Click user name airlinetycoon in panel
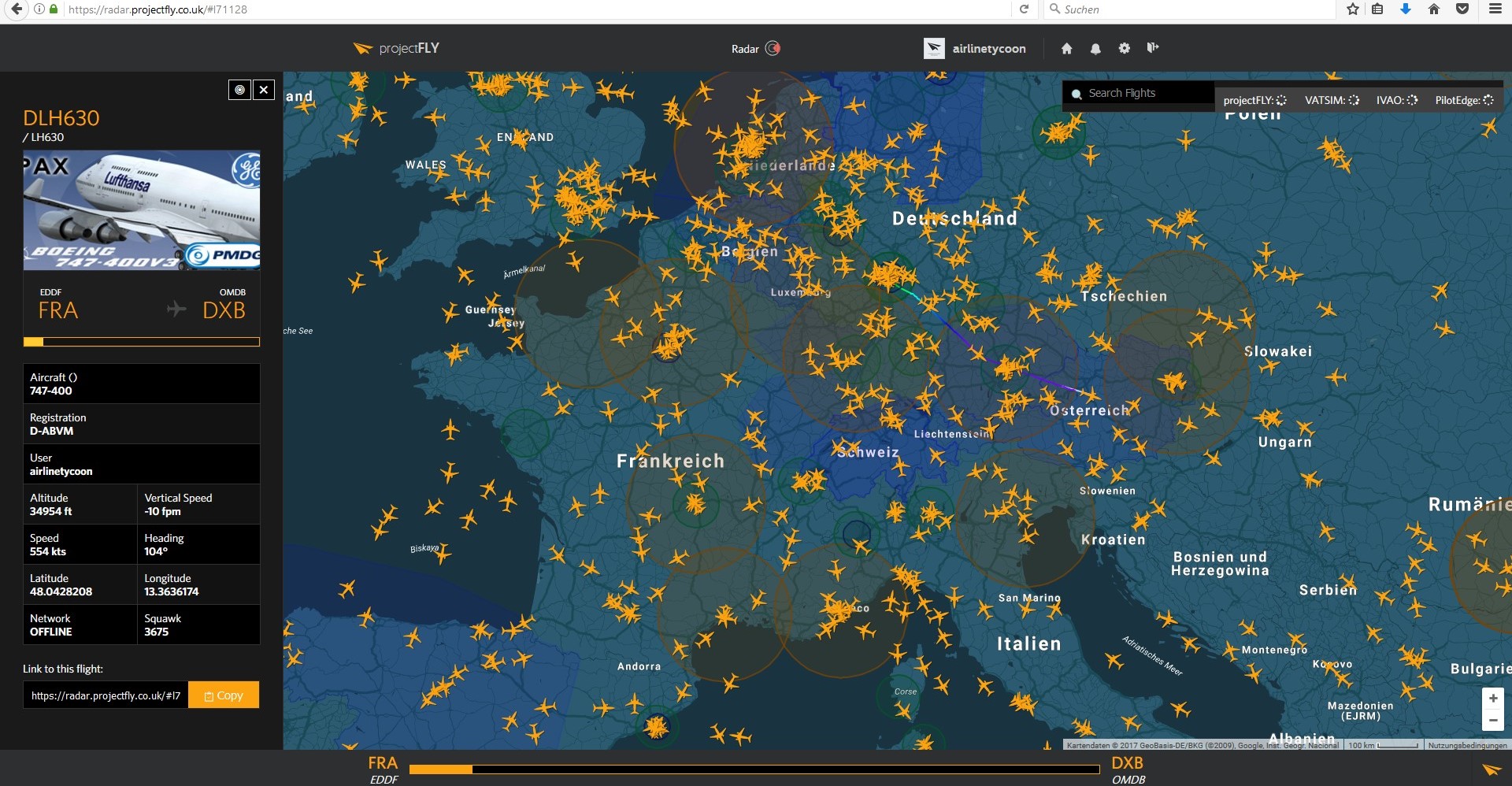The width and height of the screenshot is (1512, 786). [x=61, y=471]
